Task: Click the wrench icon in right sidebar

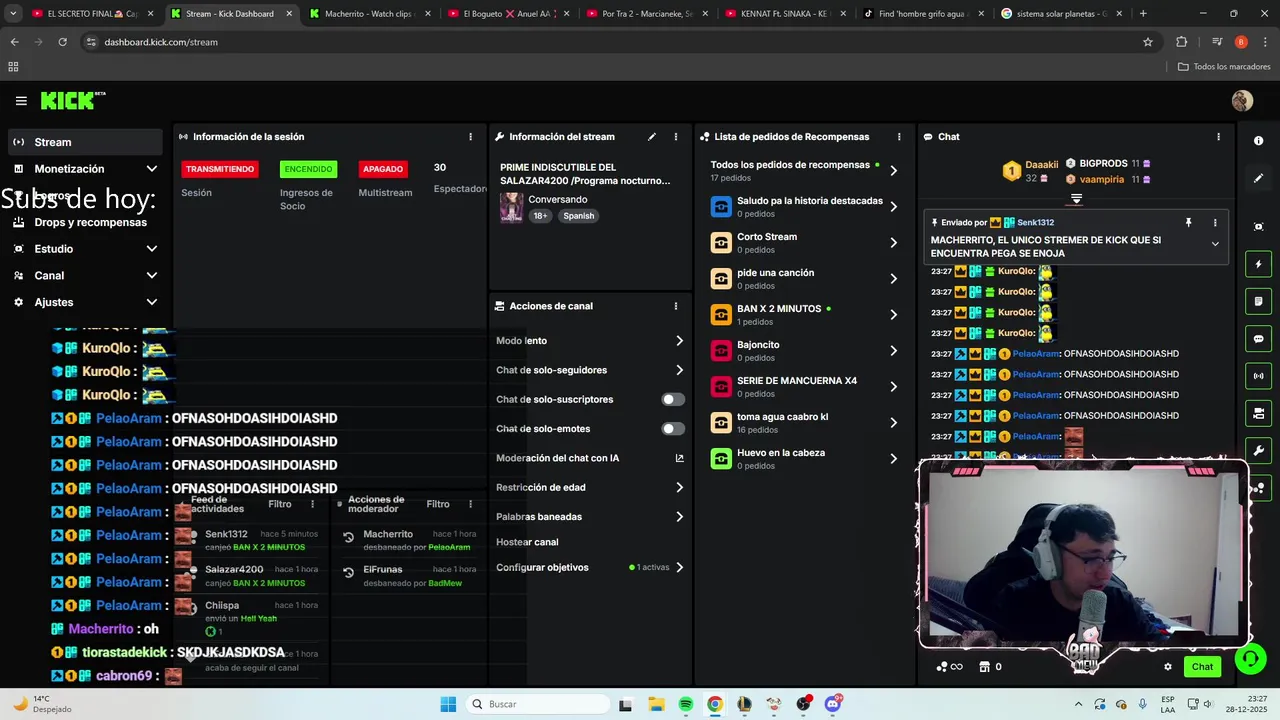Action: [1258, 451]
